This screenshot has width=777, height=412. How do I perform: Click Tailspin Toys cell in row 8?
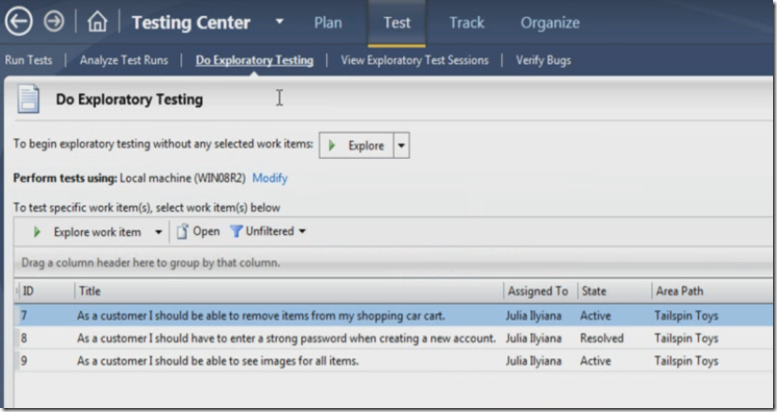coord(686,338)
